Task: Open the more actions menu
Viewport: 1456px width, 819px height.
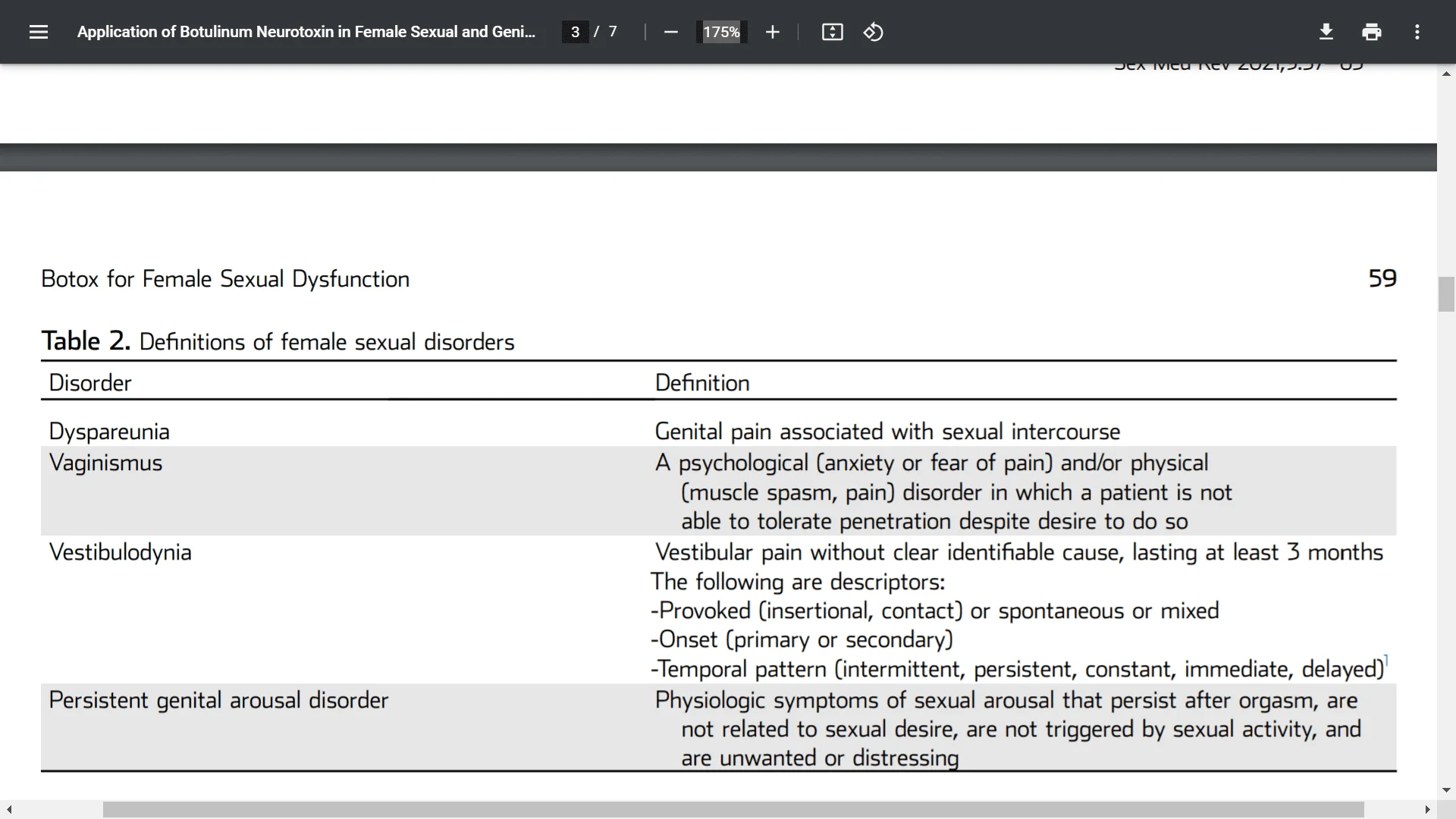Action: pyautogui.click(x=1417, y=32)
